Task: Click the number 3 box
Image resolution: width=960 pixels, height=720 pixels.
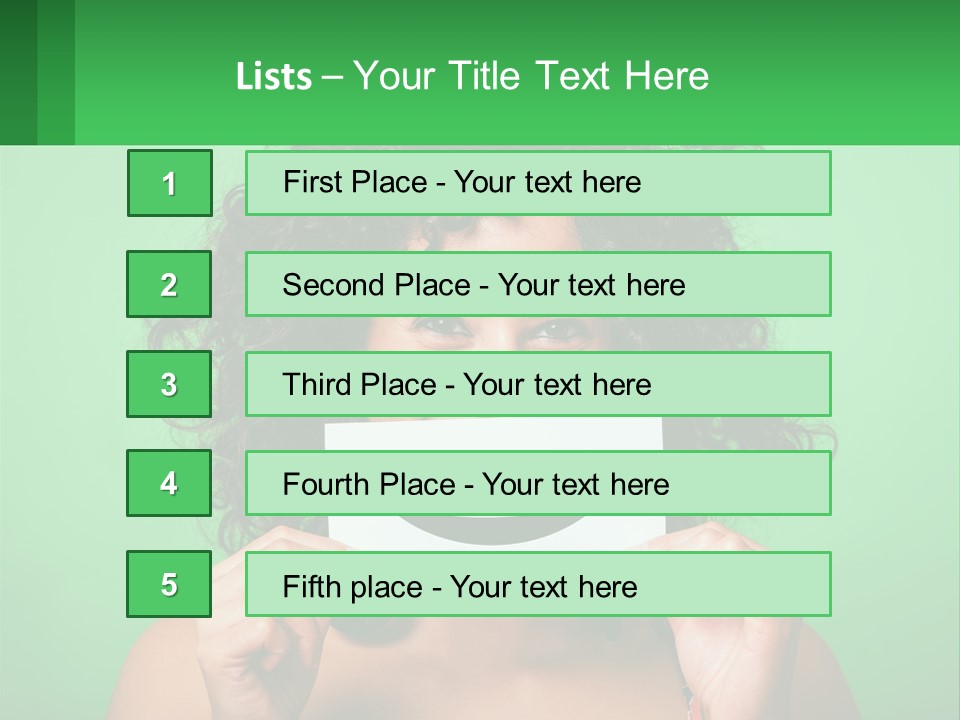Action: click(169, 384)
